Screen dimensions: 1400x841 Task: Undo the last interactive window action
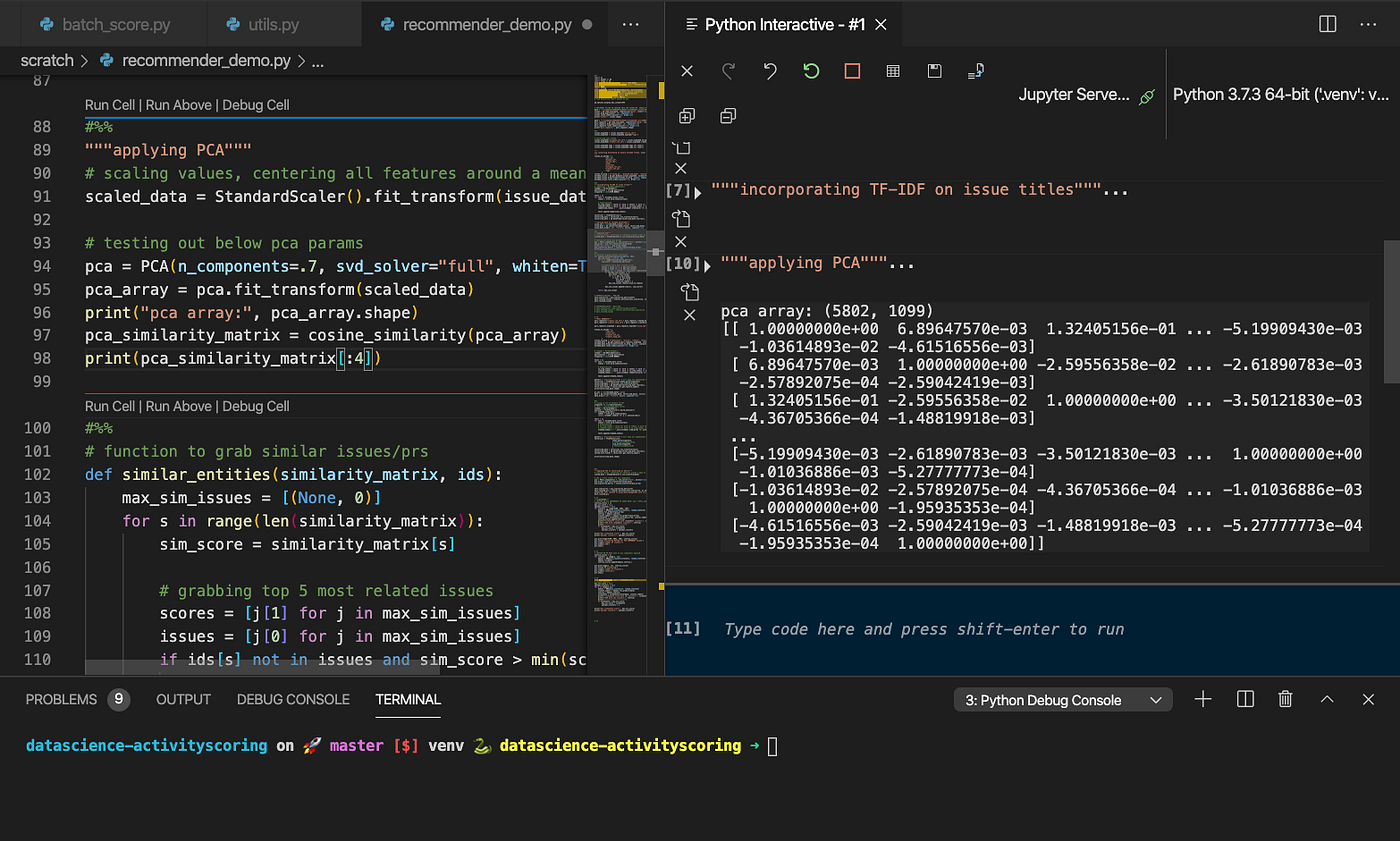[769, 71]
